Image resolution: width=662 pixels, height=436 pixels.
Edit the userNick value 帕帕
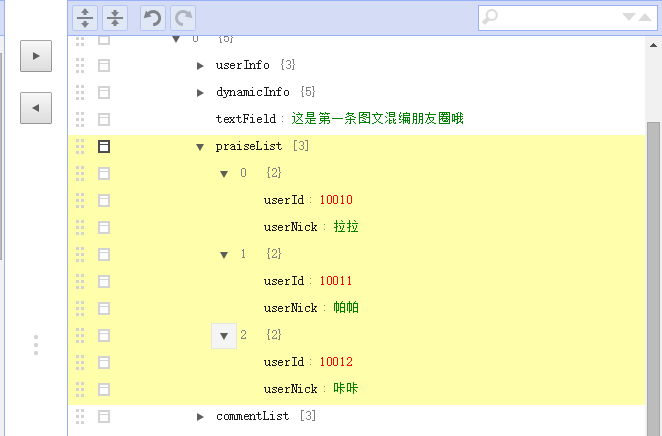coord(346,308)
